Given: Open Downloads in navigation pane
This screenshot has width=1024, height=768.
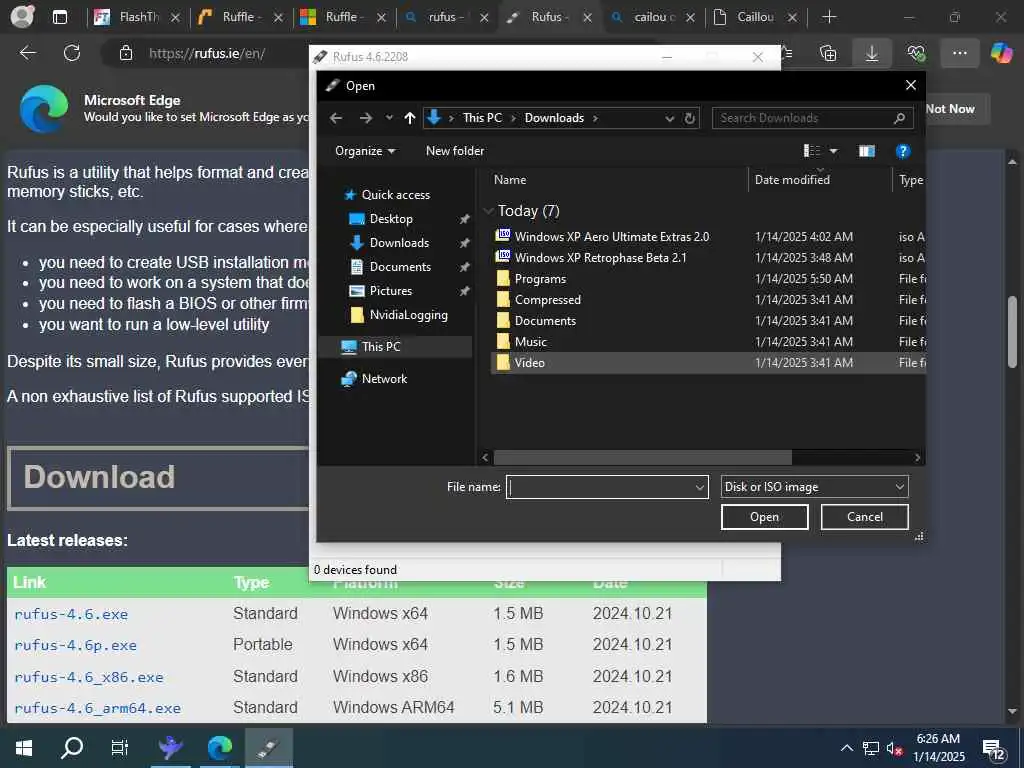Looking at the screenshot, I should [x=399, y=243].
